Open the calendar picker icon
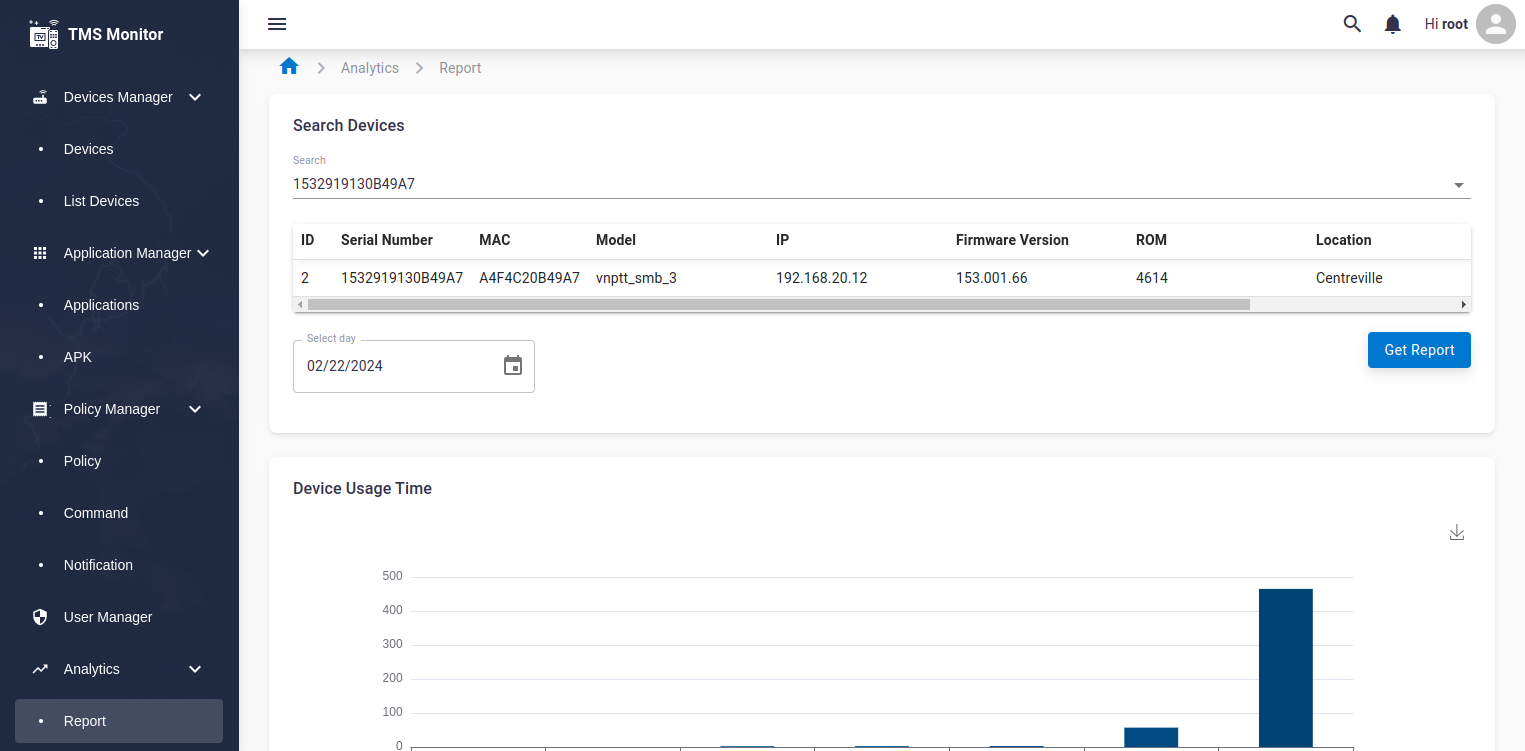This screenshot has height=751, width=1525. [x=513, y=366]
